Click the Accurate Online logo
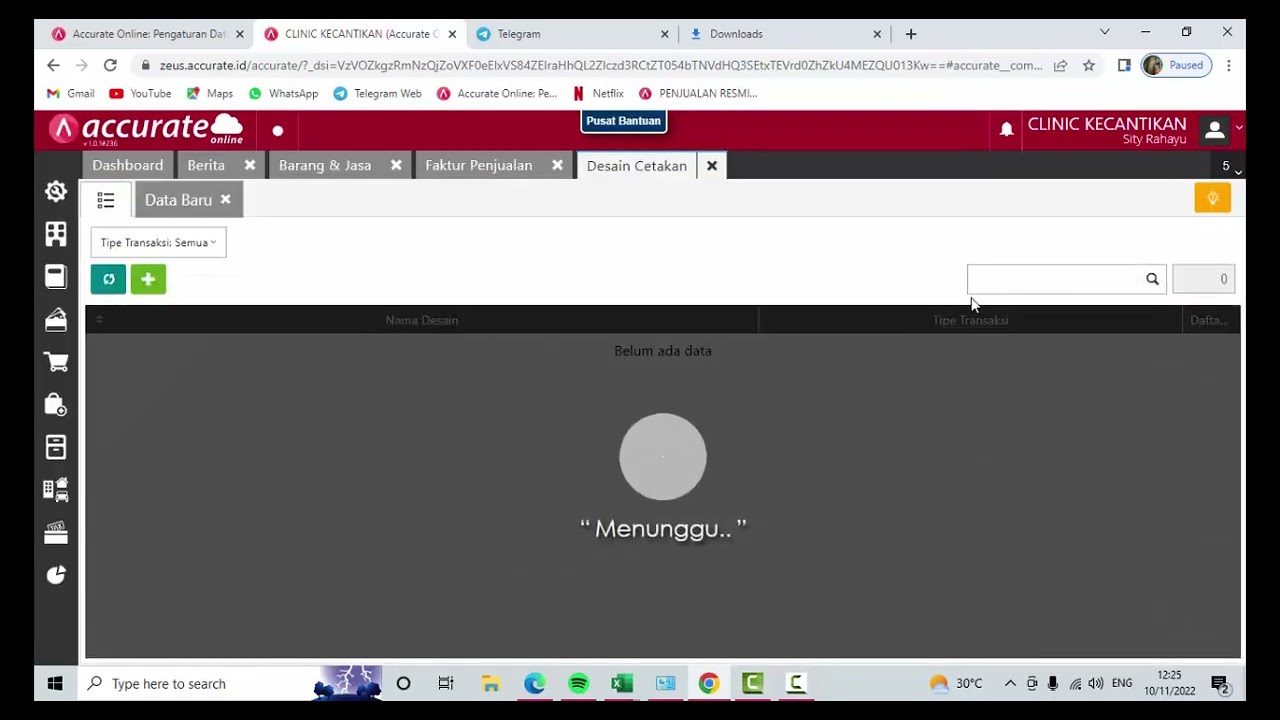The height and width of the screenshot is (720, 1280). tap(146, 129)
